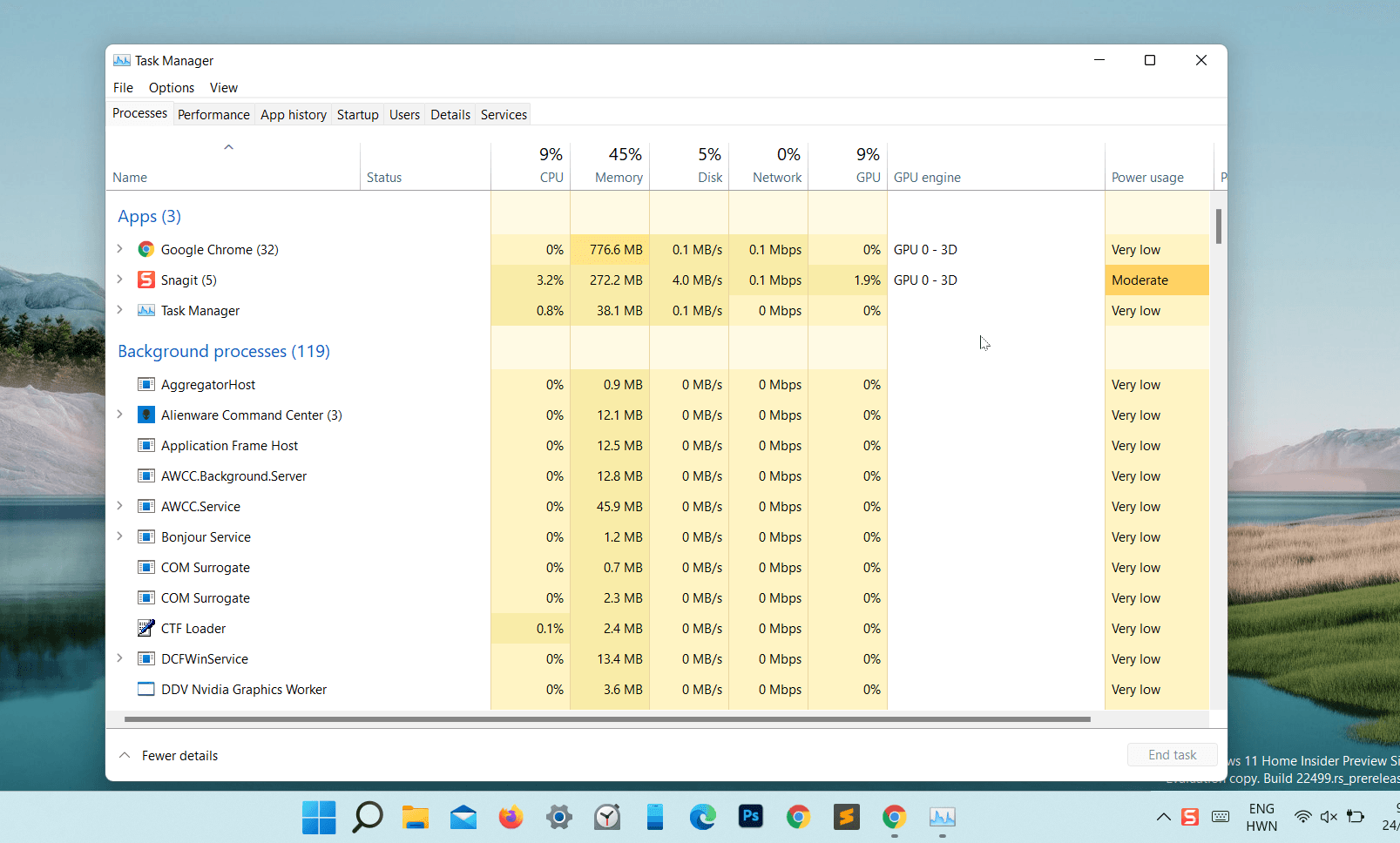Click the Snagit app icon in list
Screen dimensions: 1400x843
[146, 280]
